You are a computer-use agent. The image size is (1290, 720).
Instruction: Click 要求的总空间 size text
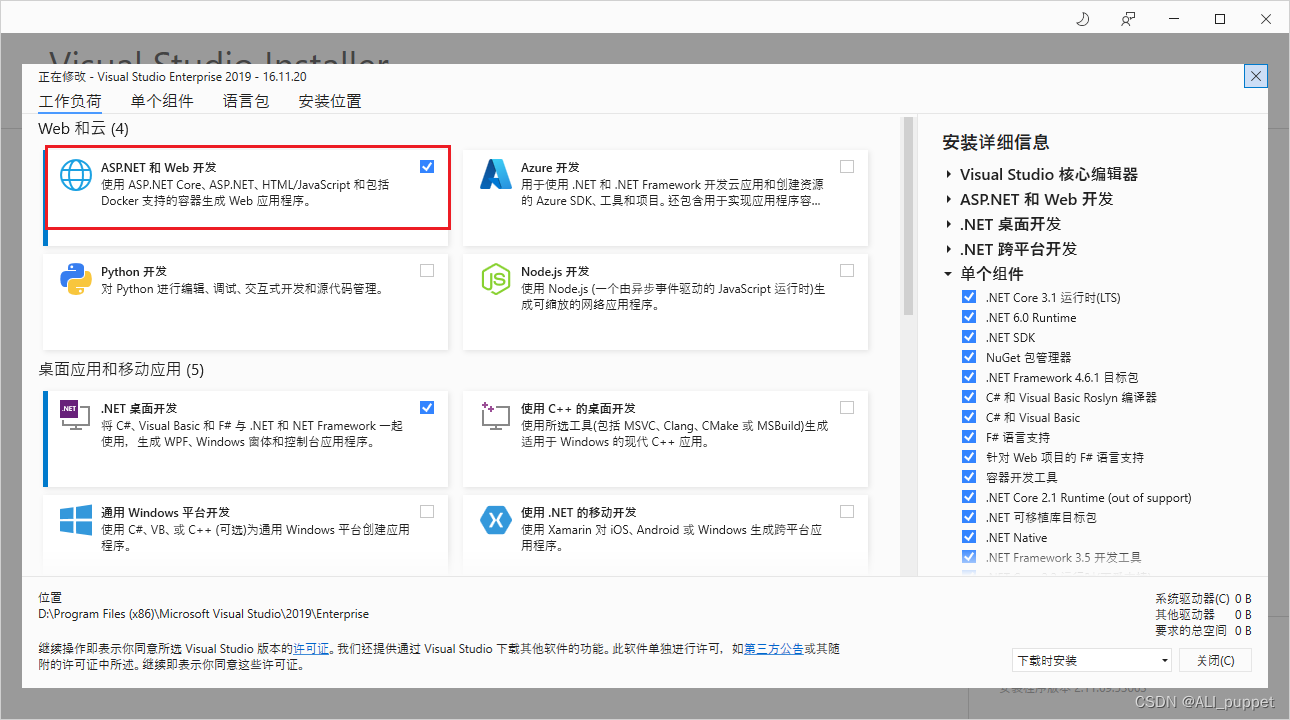(x=1203, y=630)
